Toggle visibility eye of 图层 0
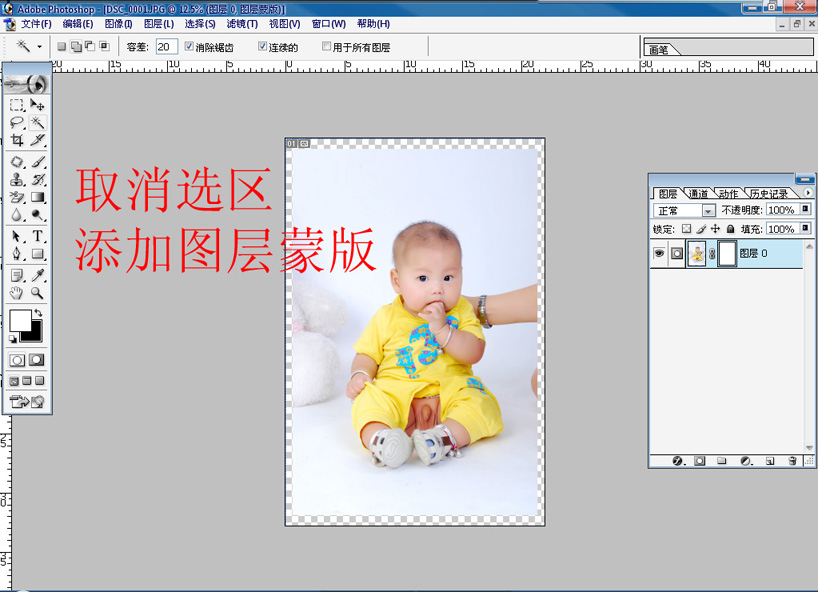The image size is (818, 592). click(x=659, y=254)
